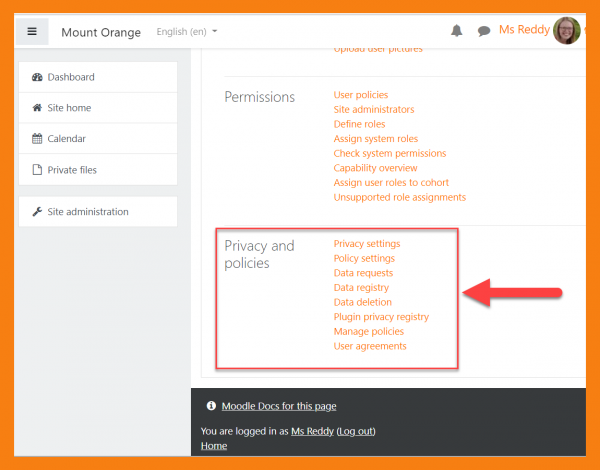Screen dimensions: 600x470
Task: Go to Data requests page
Action: point(363,273)
